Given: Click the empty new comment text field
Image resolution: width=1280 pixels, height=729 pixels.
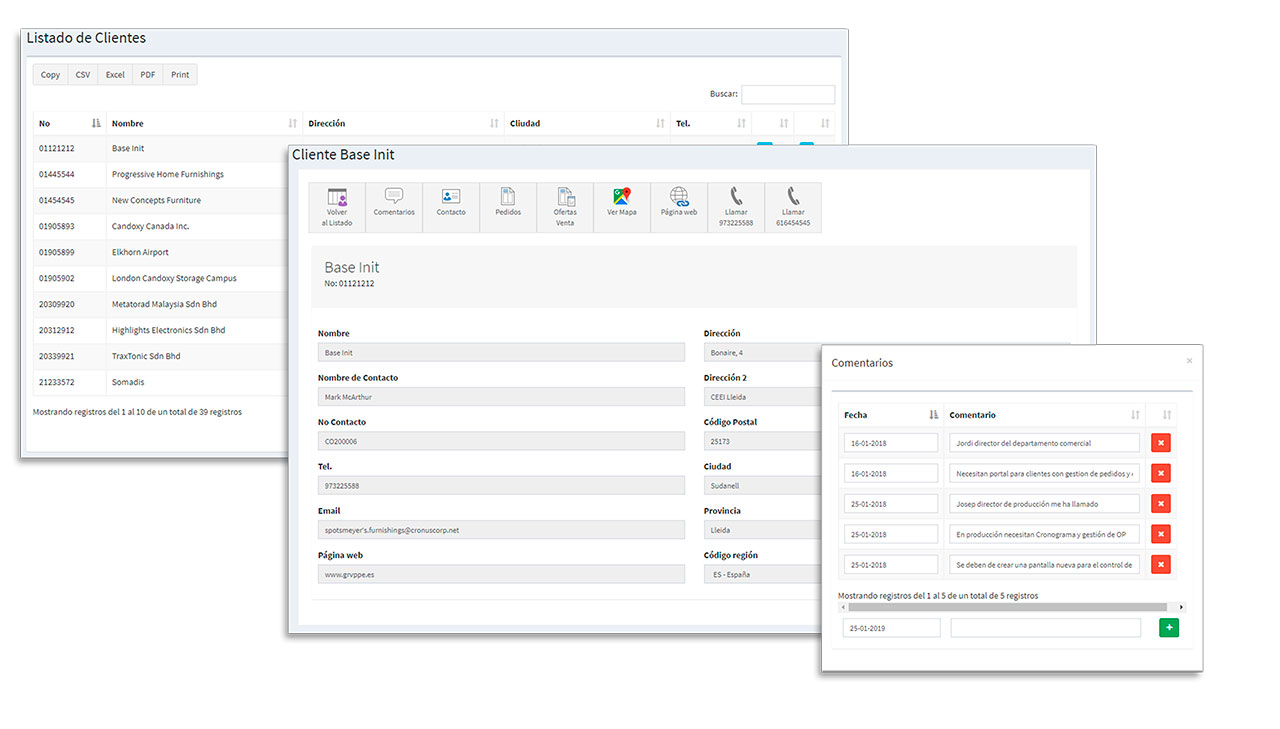Looking at the screenshot, I should tap(1045, 628).
